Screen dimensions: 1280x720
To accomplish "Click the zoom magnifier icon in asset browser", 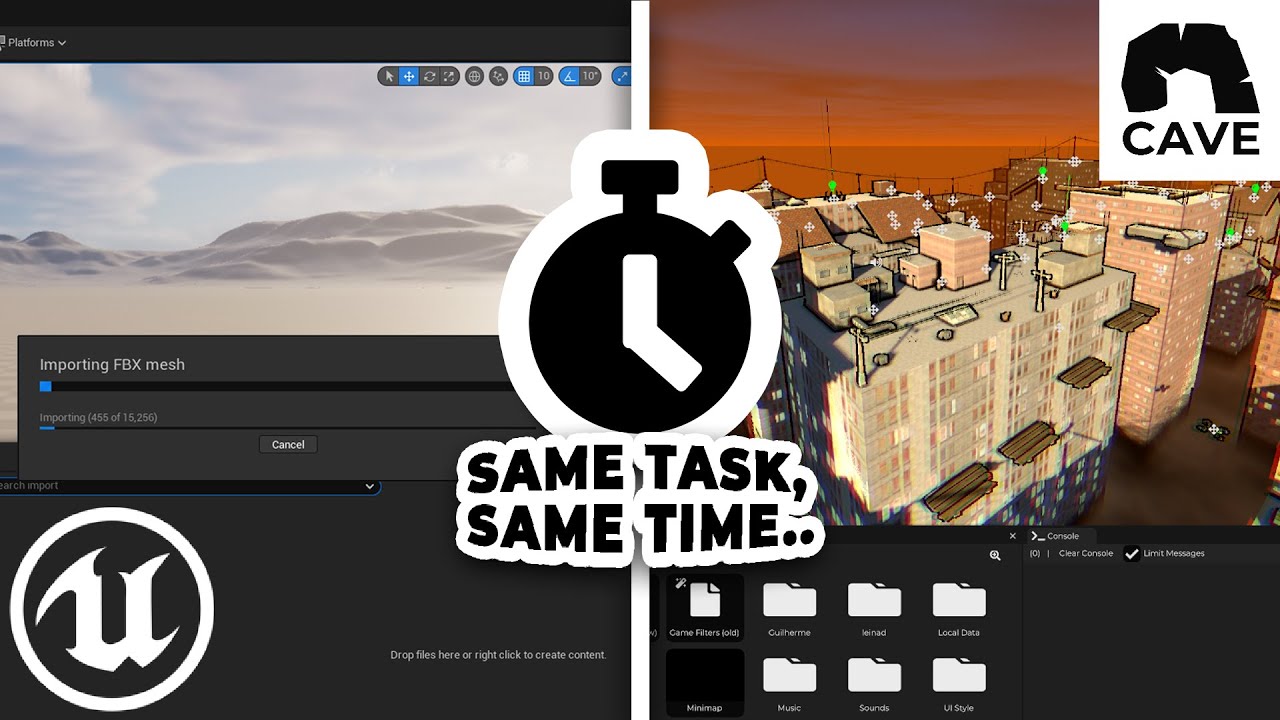I will pyautogui.click(x=995, y=555).
